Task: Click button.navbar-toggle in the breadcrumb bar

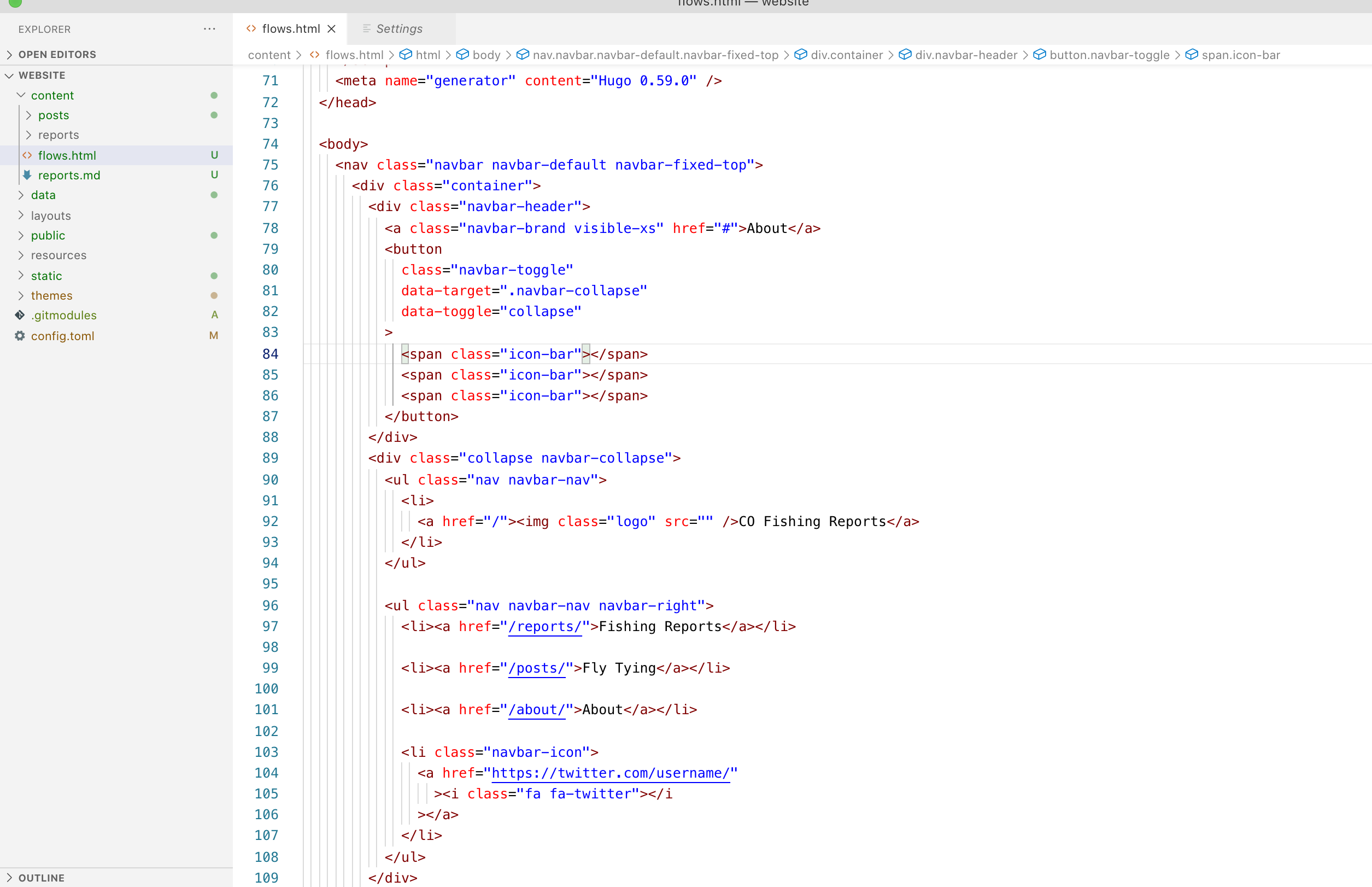Action: 1109,55
